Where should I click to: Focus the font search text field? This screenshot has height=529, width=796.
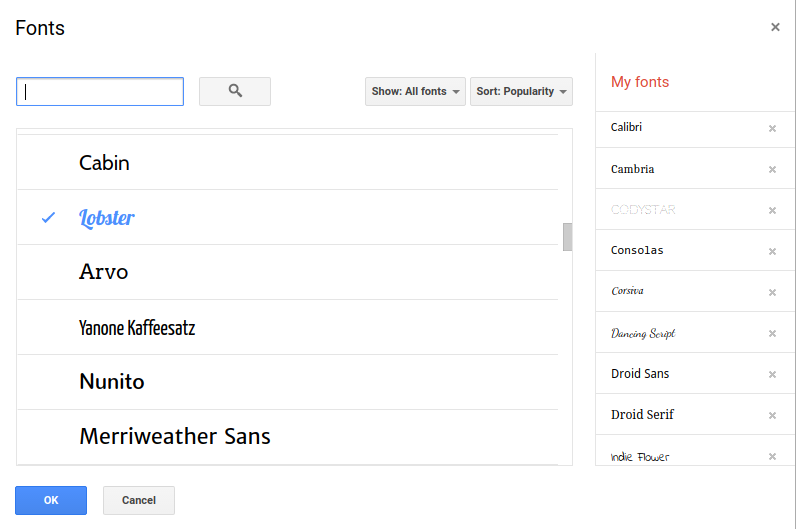[x=100, y=92]
